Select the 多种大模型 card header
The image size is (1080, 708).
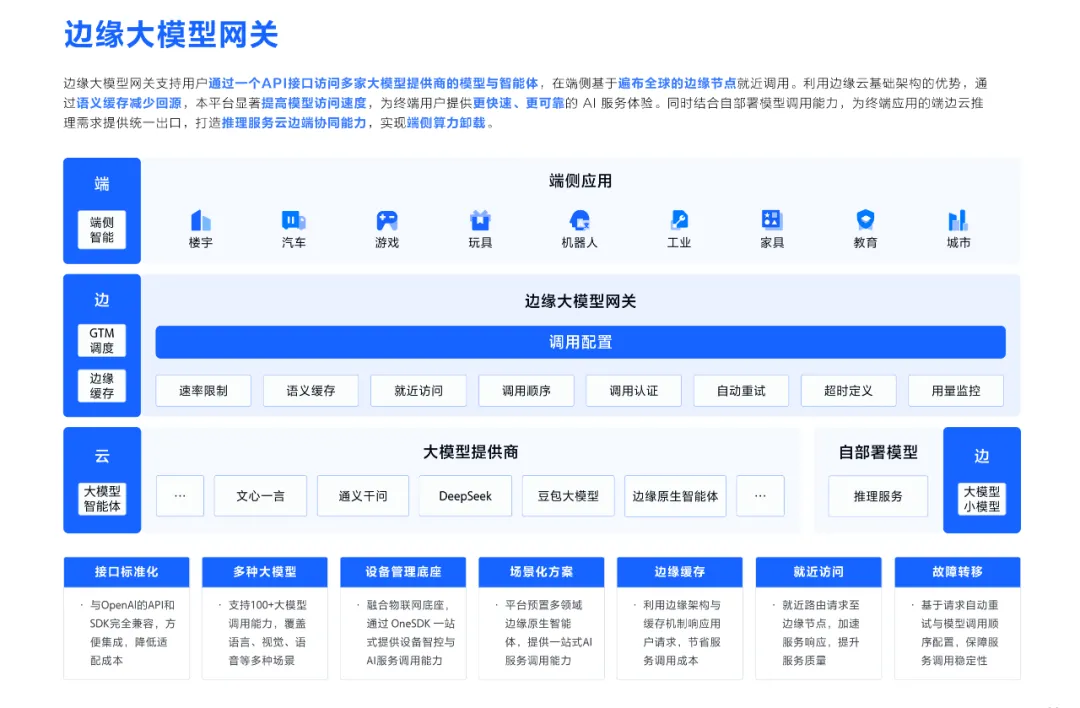[x=264, y=572]
